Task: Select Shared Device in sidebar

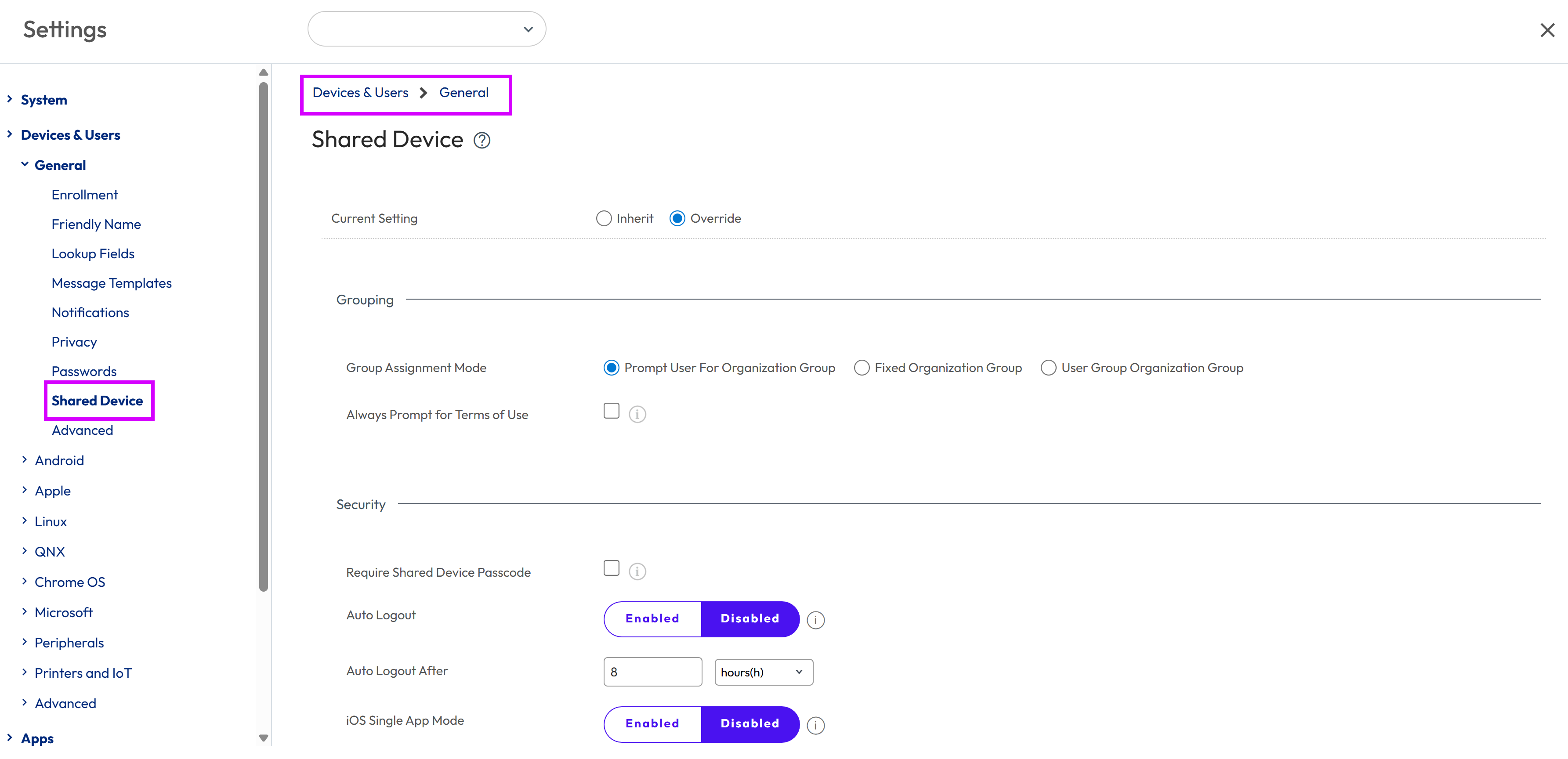Action: point(98,401)
